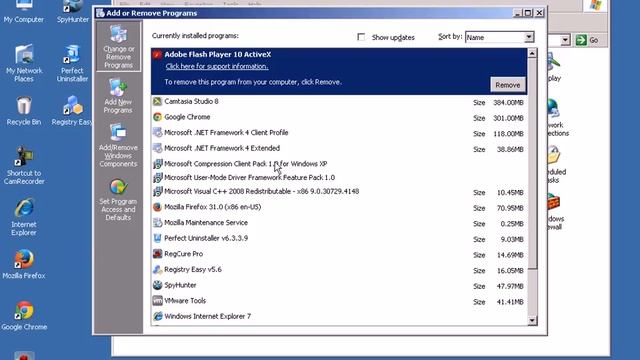Click the 47.97MB size value for SpyHunter

tap(510, 286)
